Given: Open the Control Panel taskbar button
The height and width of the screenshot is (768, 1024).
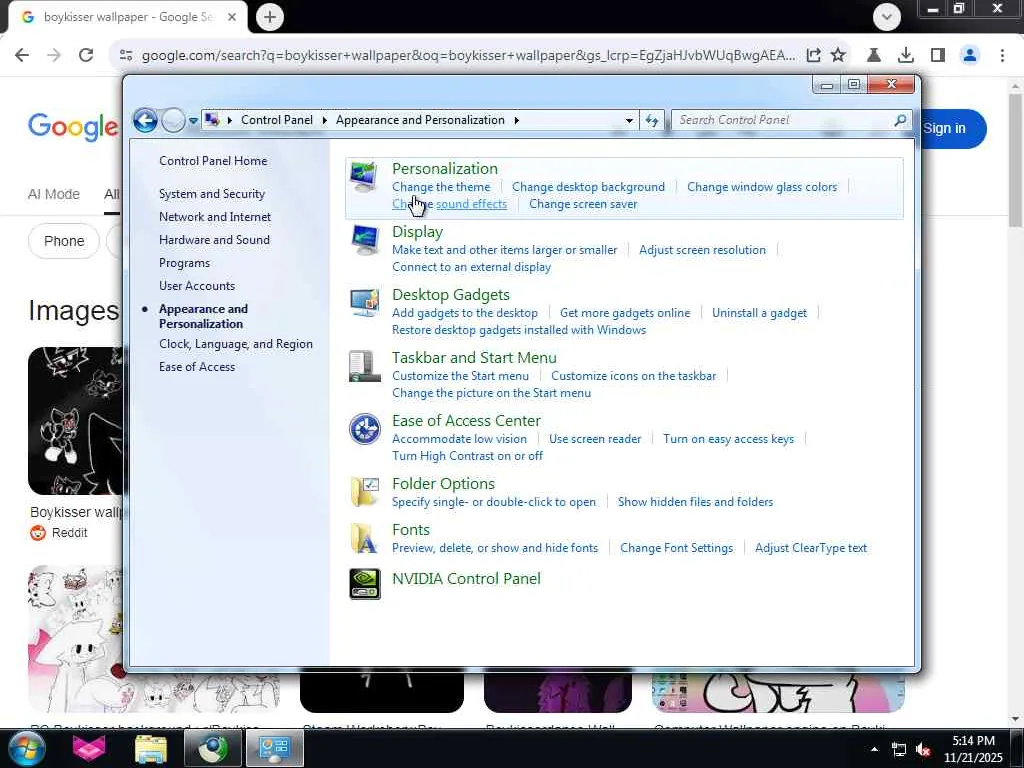Looking at the screenshot, I should click(x=275, y=748).
